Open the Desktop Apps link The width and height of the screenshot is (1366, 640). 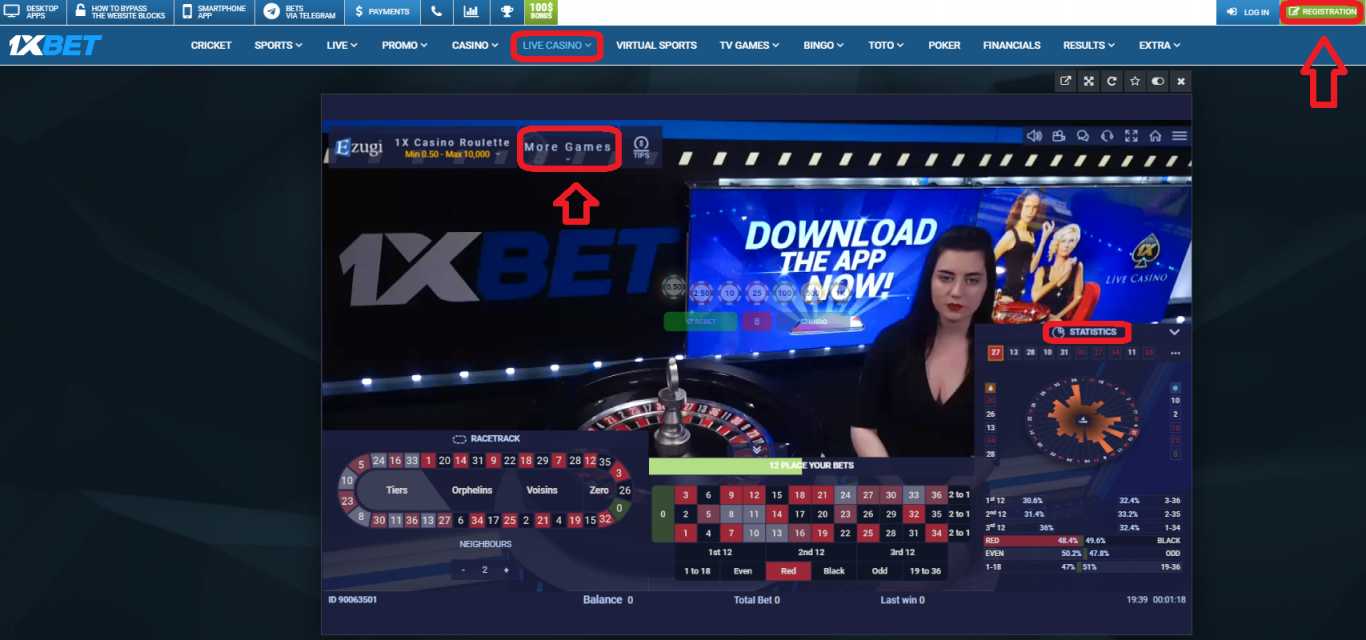pos(33,12)
